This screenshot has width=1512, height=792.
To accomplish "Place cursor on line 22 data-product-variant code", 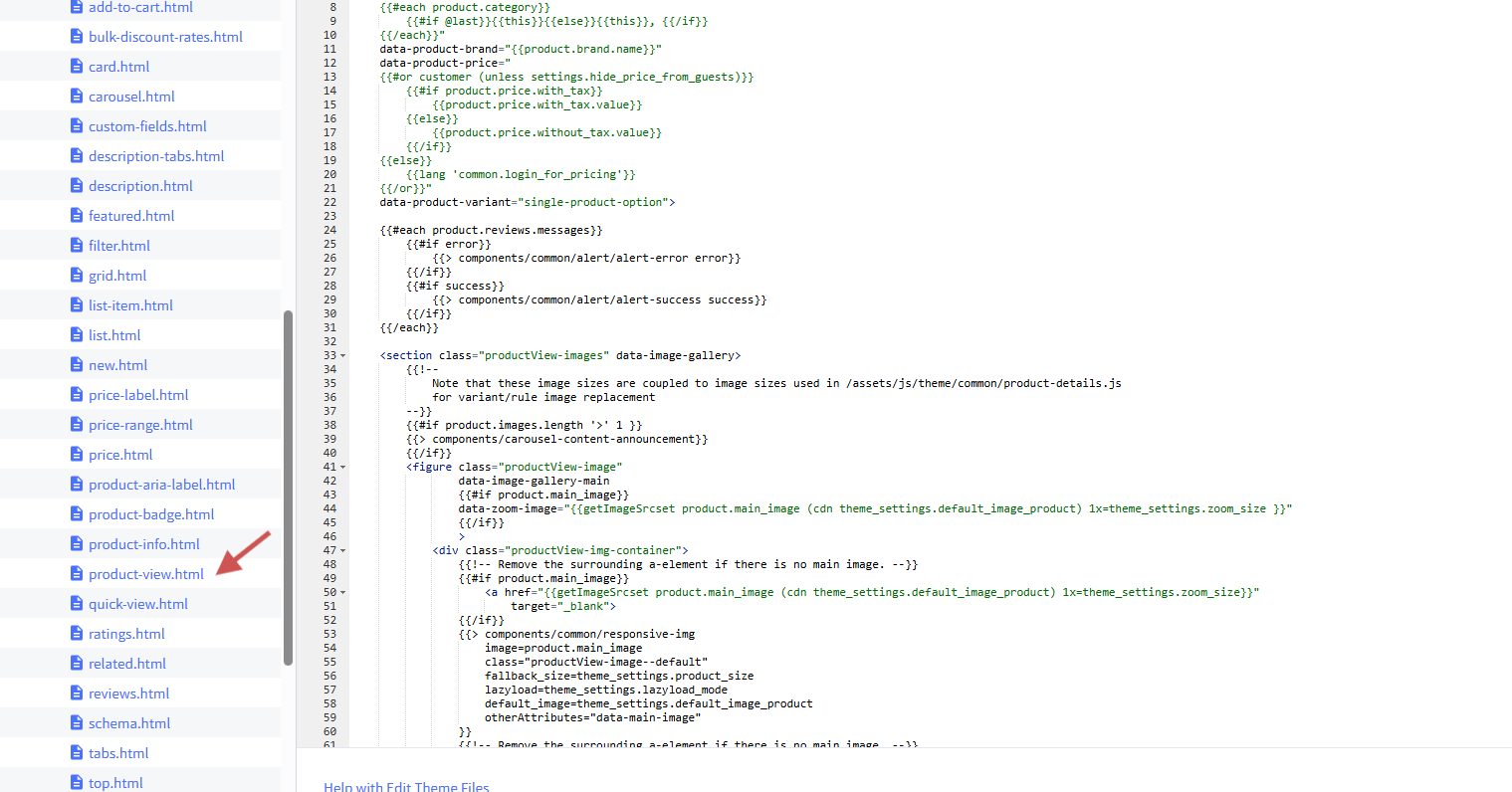I will 527,202.
